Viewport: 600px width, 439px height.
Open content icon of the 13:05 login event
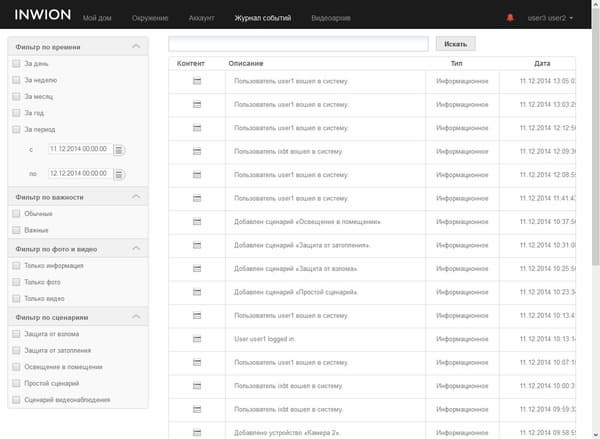tap(197, 81)
